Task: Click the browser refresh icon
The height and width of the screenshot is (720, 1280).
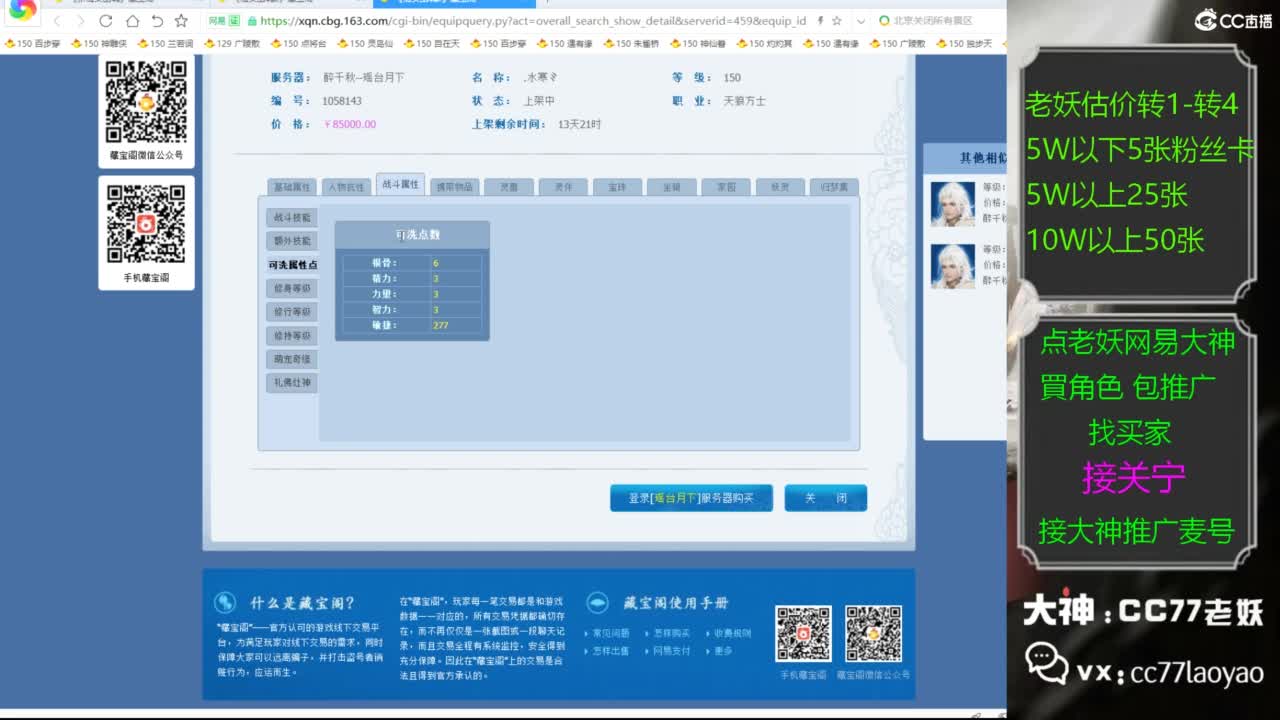Action: click(106, 21)
